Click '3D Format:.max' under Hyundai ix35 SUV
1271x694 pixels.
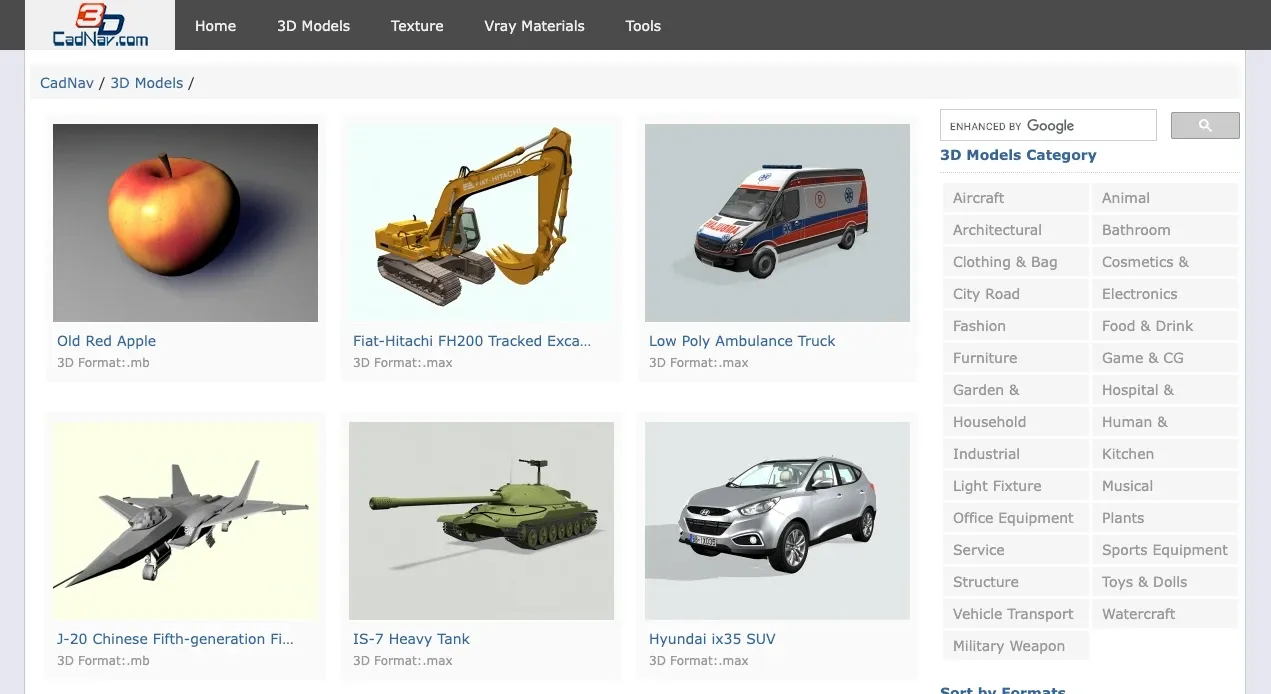coord(699,661)
